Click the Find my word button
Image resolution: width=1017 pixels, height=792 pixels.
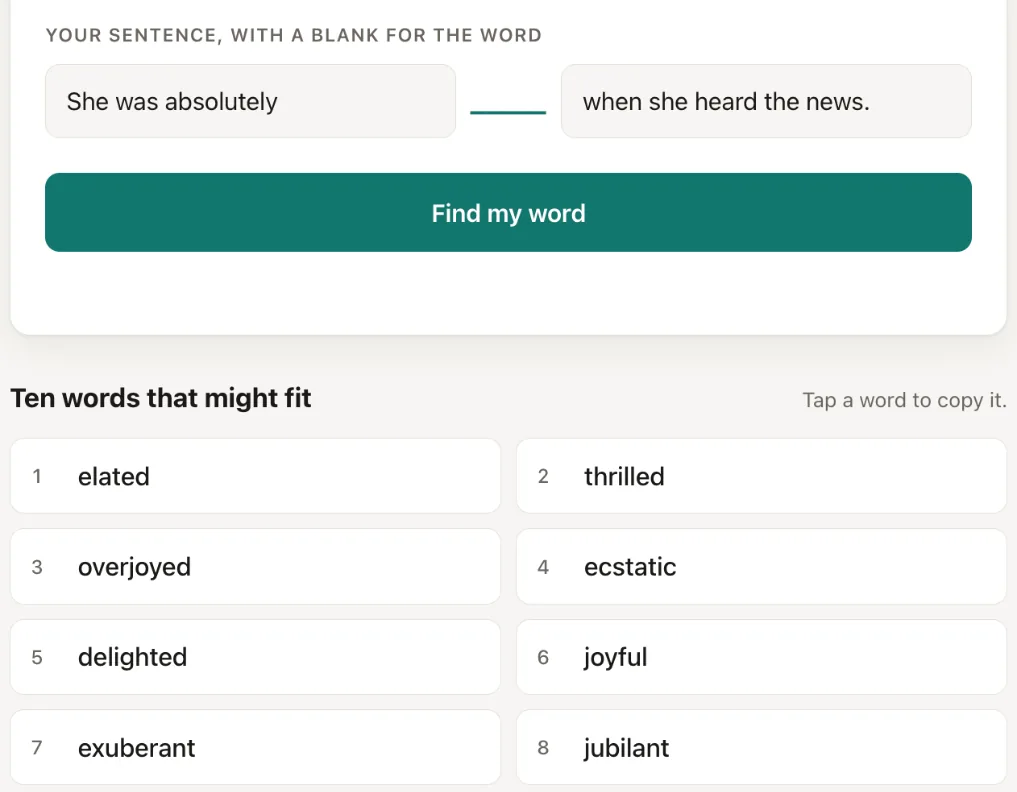[x=508, y=213]
